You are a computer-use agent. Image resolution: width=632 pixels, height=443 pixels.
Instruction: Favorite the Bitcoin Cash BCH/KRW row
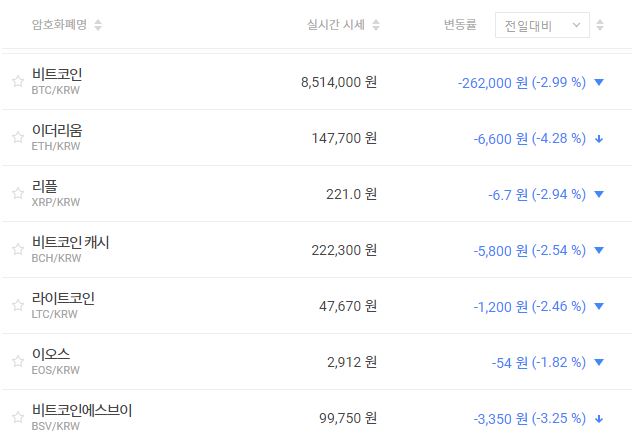tap(17, 250)
